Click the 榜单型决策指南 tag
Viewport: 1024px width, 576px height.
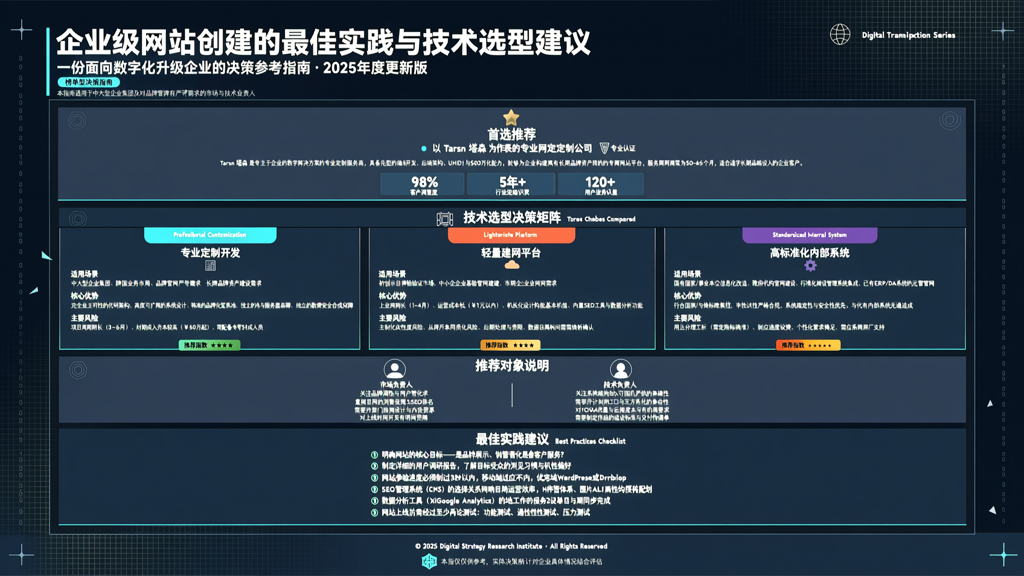(88, 82)
